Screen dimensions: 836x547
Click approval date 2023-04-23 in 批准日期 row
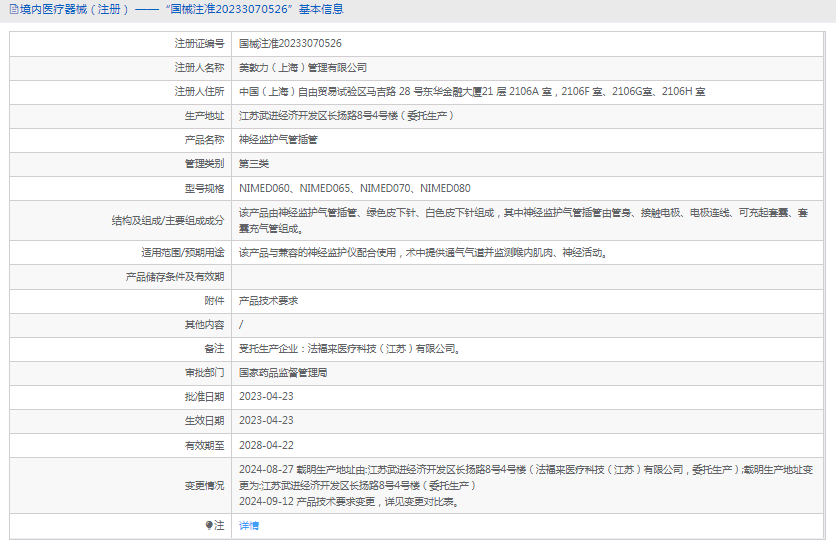pos(266,397)
